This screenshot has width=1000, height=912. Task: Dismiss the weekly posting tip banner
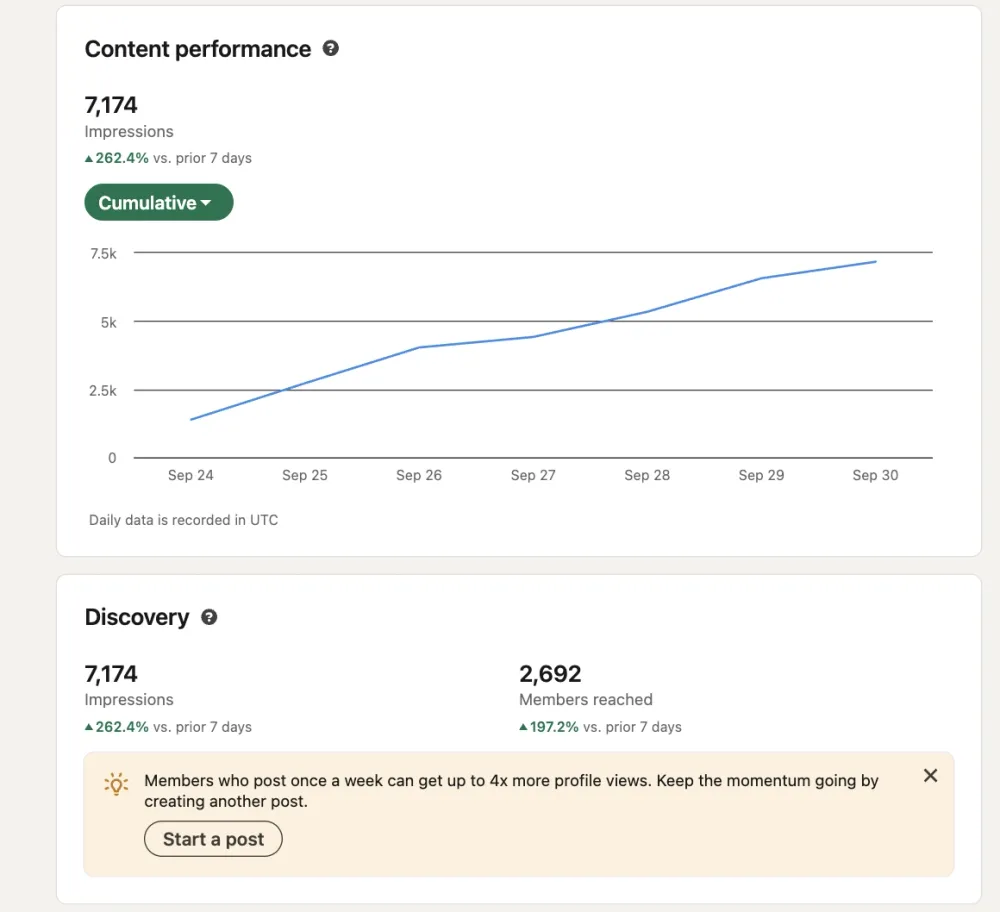pyautogui.click(x=930, y=776)
